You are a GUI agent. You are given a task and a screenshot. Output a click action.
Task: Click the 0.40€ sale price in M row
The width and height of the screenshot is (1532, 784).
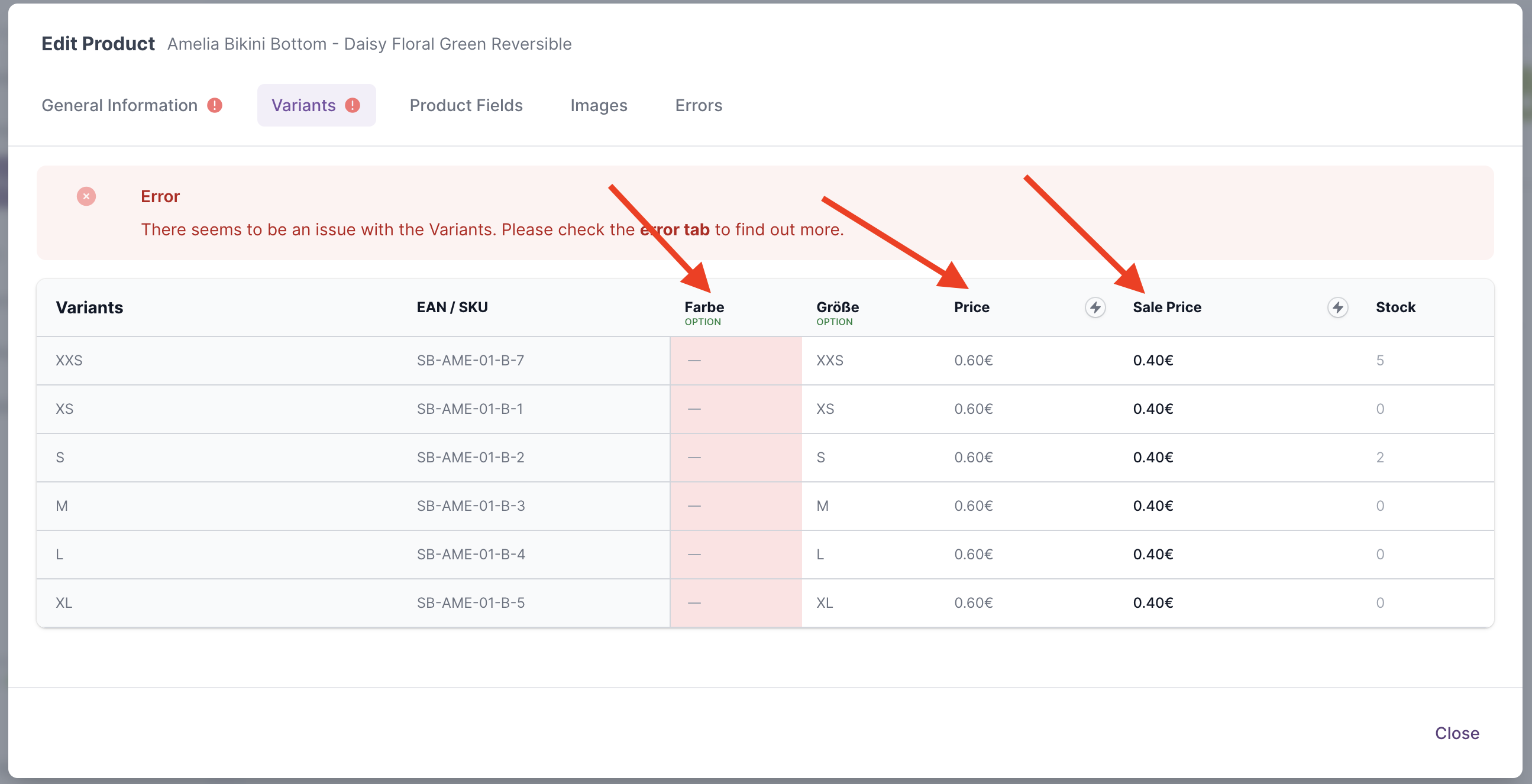(x=1153, y=506)
